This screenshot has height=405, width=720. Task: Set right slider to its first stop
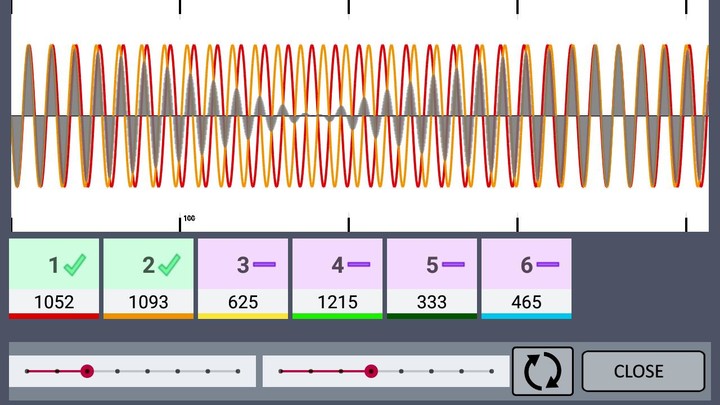[x=281, y=371]
